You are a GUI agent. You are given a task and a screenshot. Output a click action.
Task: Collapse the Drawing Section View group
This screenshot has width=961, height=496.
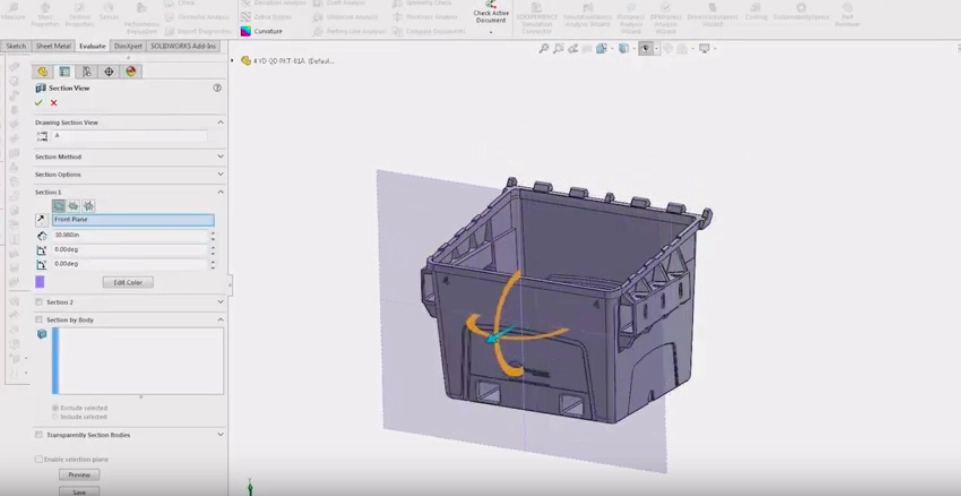pyautogui.click(x=220, y=122)
